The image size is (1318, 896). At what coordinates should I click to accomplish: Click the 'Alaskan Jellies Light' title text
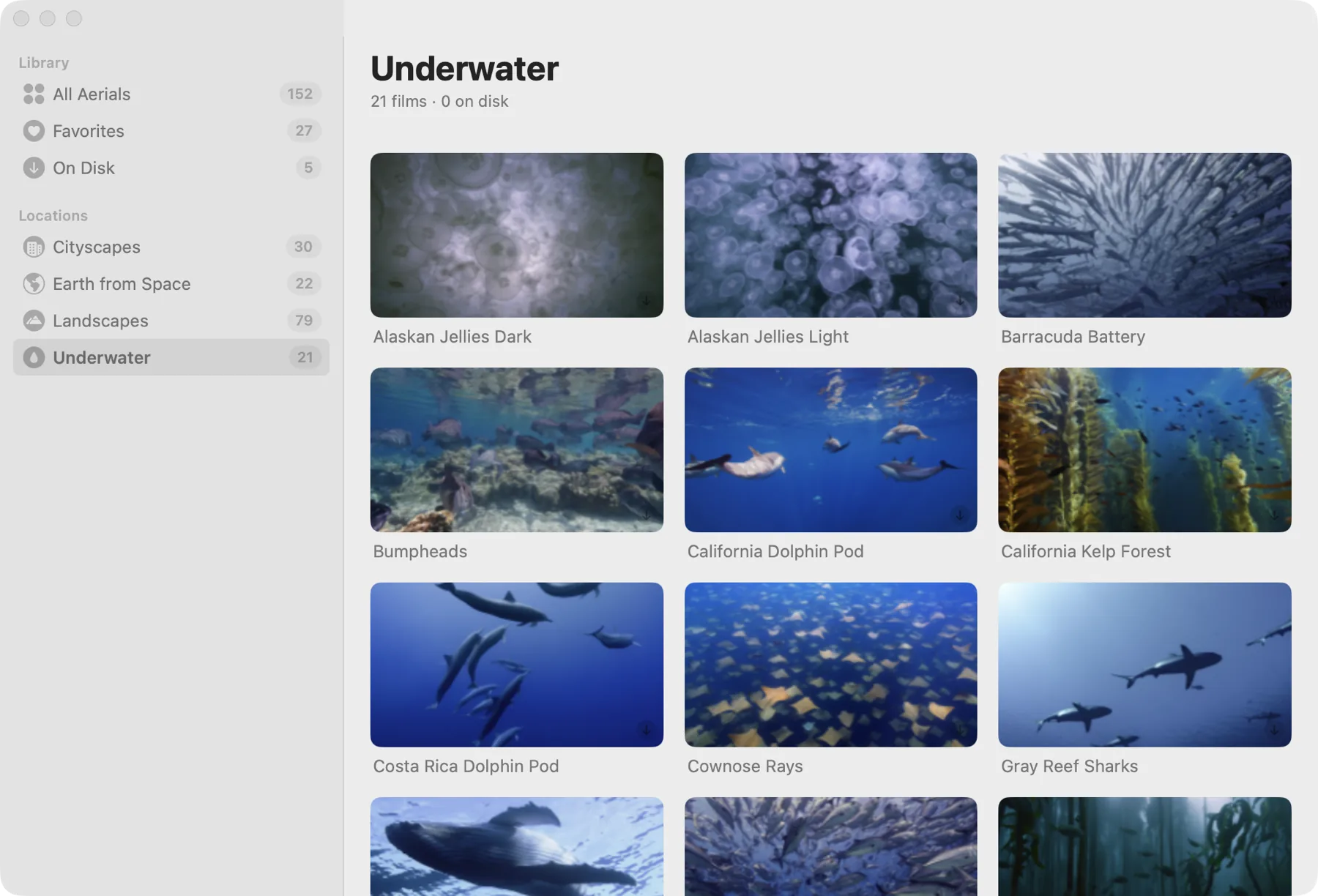tap(767, 337)
